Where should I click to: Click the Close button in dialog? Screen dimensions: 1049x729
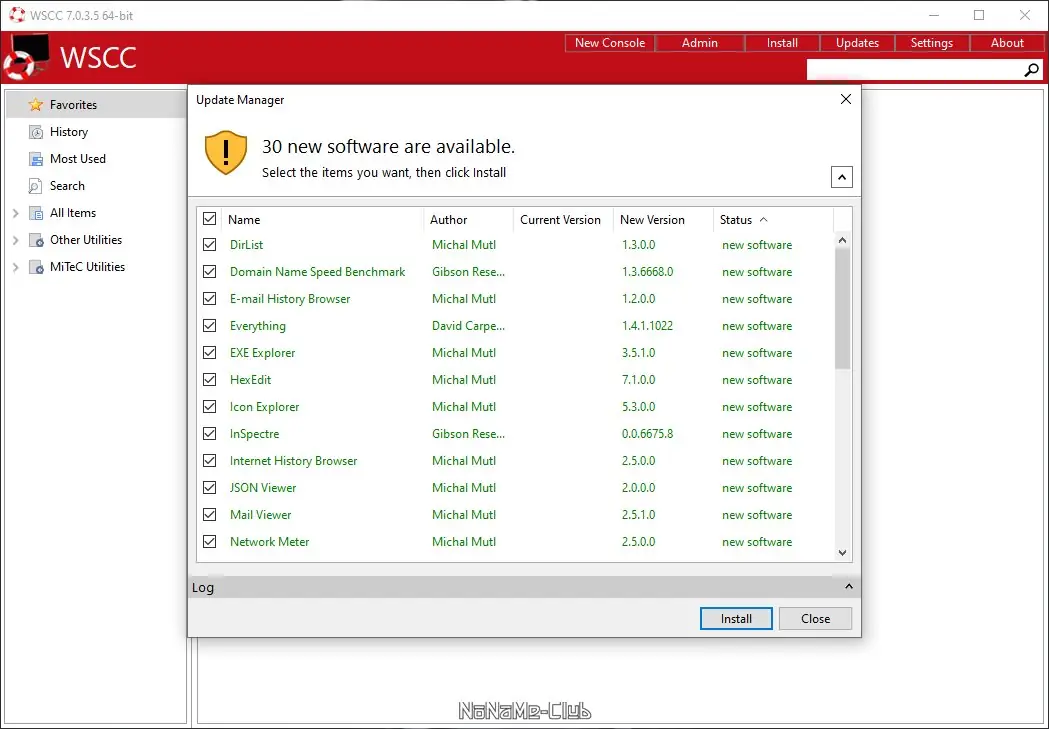[816, 619]
